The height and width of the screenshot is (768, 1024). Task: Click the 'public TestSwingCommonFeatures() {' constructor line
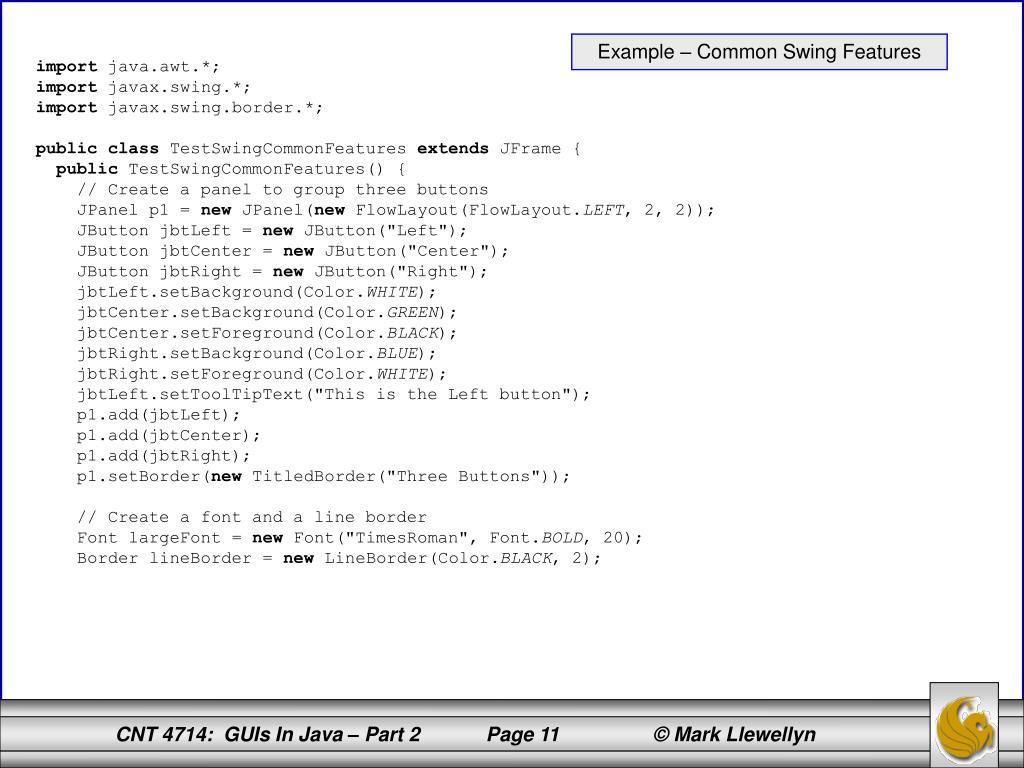[x=231, y=169]
